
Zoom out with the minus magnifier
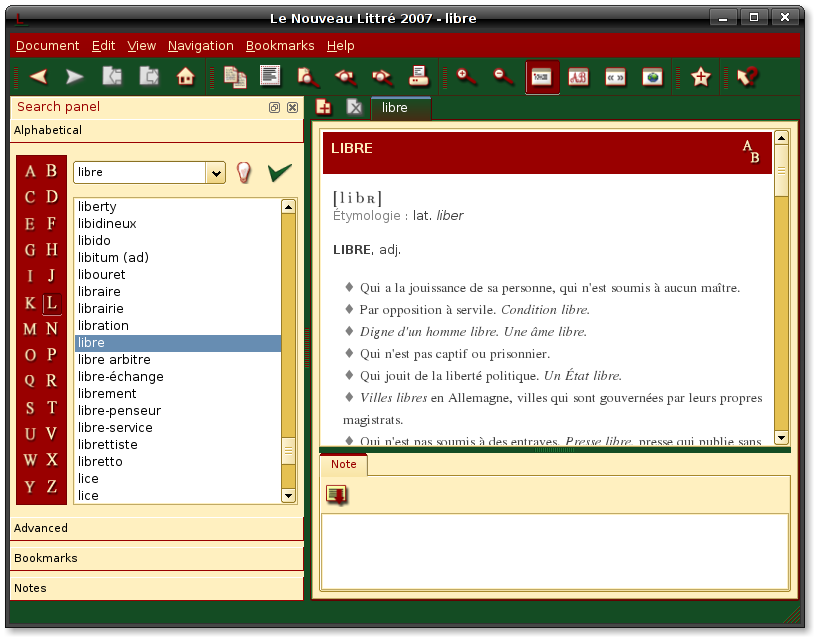(x=503, y=77)
